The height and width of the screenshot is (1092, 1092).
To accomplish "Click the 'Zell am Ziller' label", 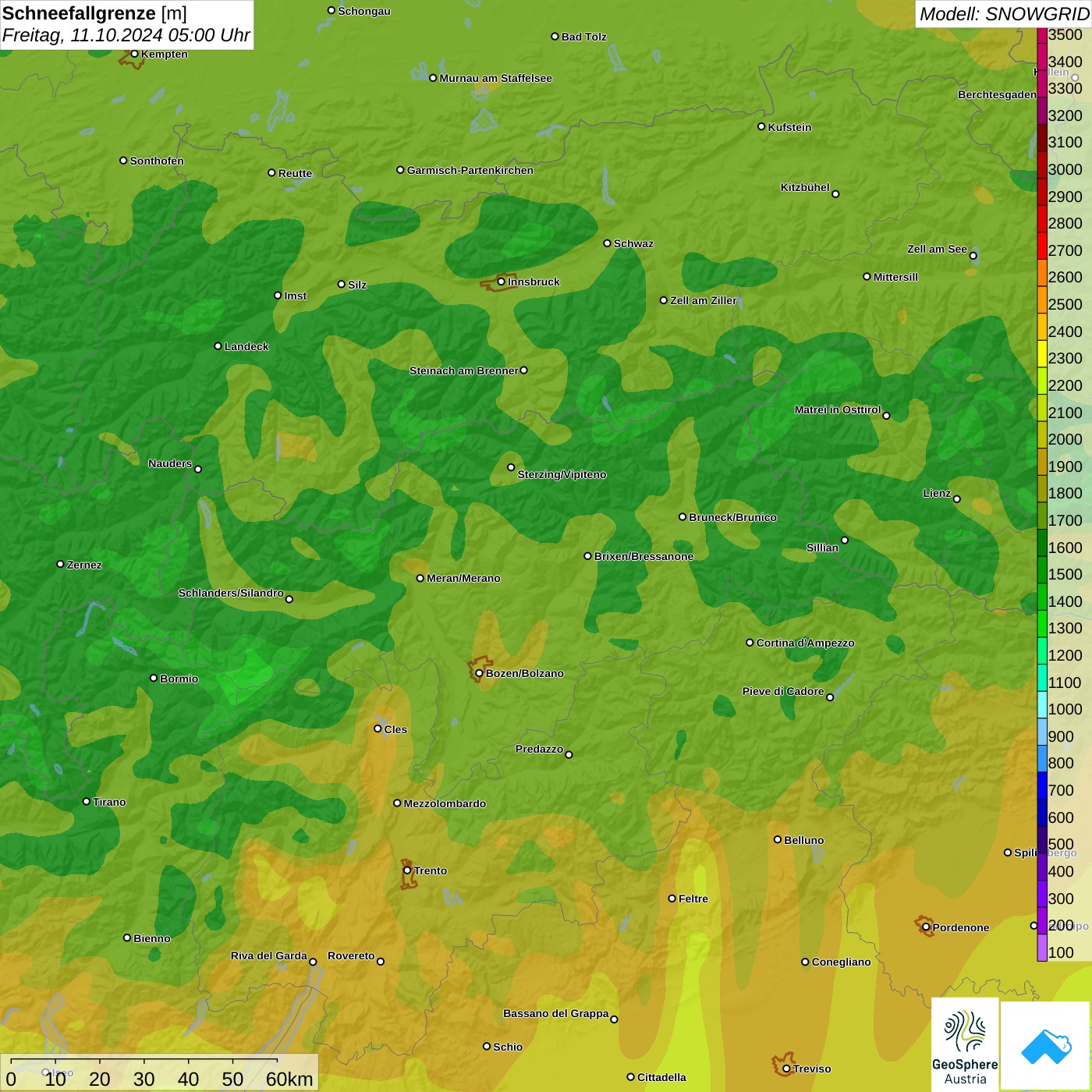I will click(704, 300).
